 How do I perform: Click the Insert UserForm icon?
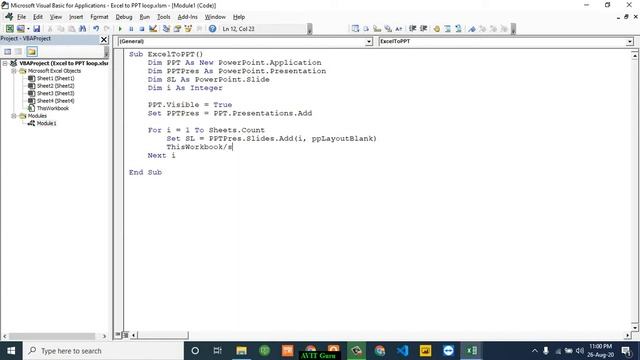point(20,29)
